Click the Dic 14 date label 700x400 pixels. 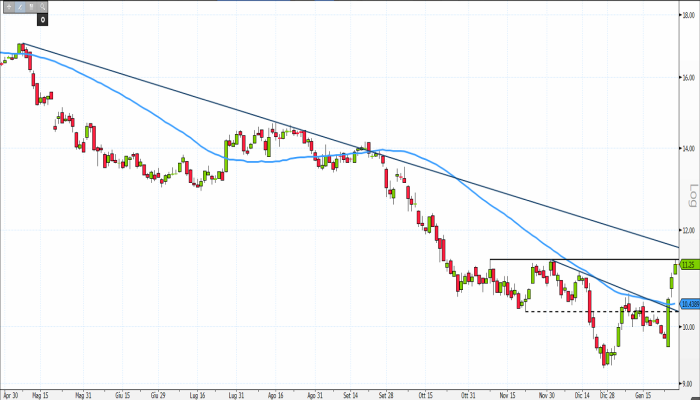tap(582, 395)
